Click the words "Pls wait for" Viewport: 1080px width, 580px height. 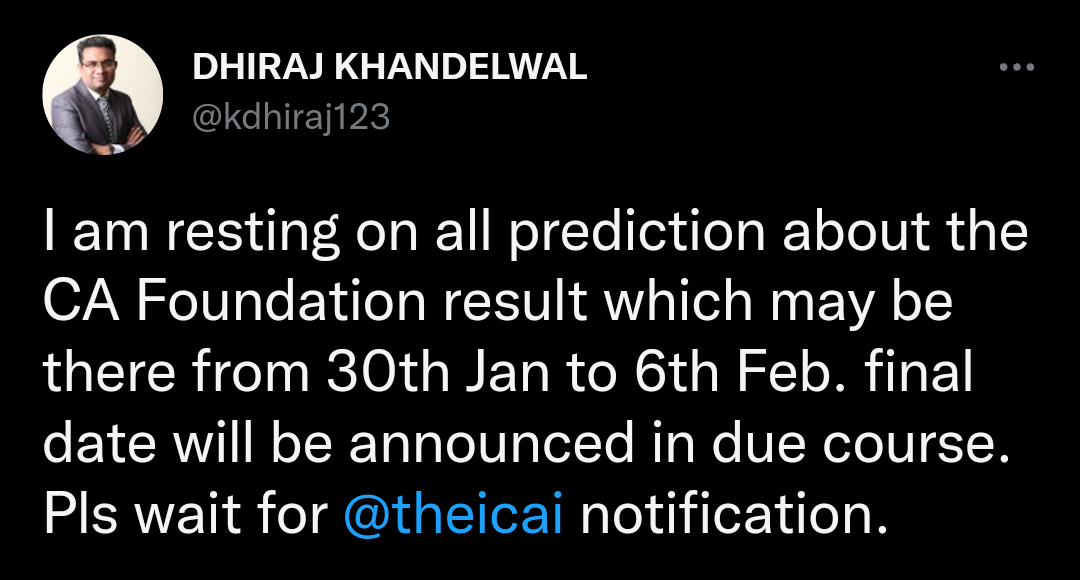pyautogui.click(x=185, y=517)
